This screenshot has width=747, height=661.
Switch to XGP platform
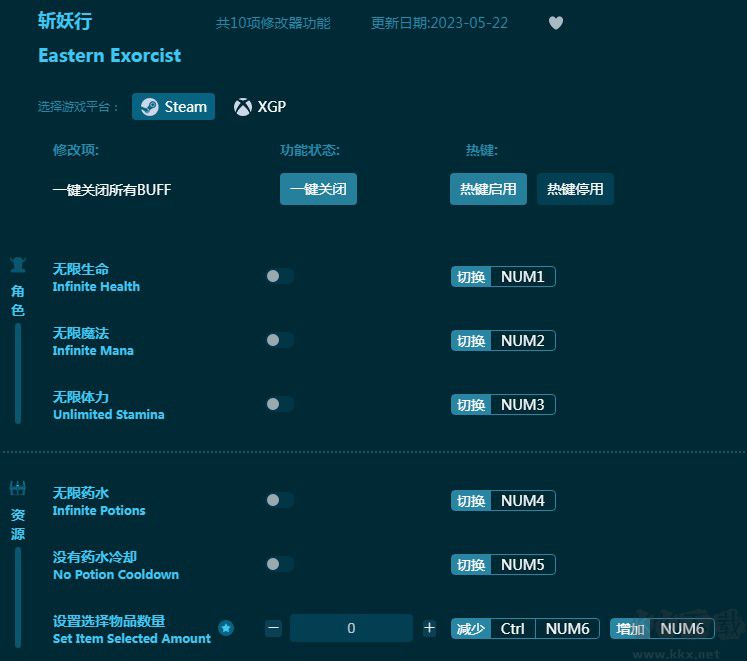(260, 107)
